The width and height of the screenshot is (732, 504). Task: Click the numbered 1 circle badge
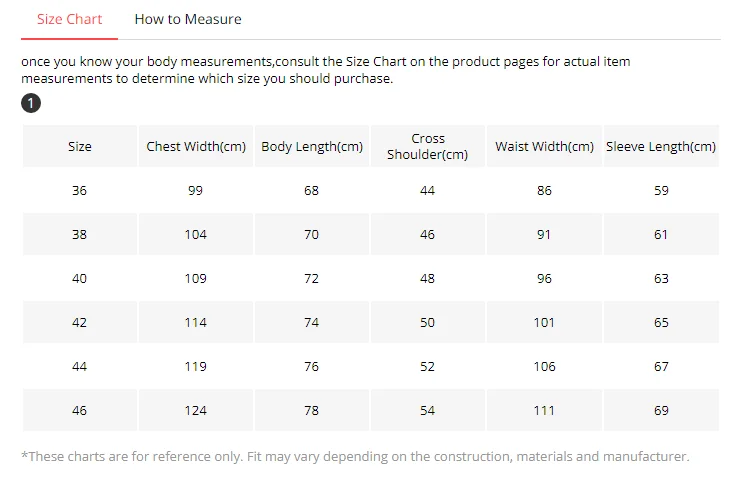31,103
